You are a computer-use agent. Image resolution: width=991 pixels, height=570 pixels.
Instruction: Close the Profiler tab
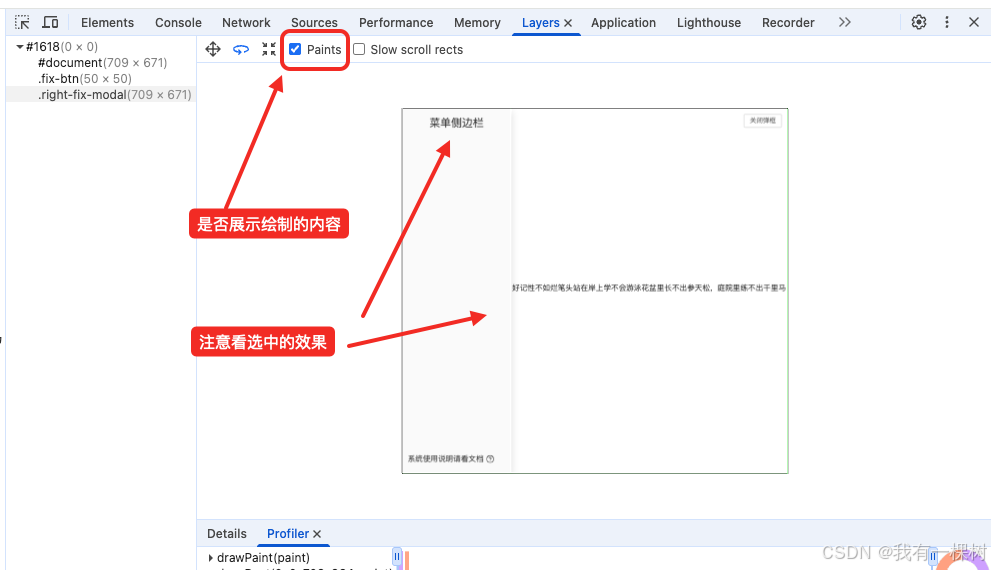pyautogui.click(x=317, y=534)
